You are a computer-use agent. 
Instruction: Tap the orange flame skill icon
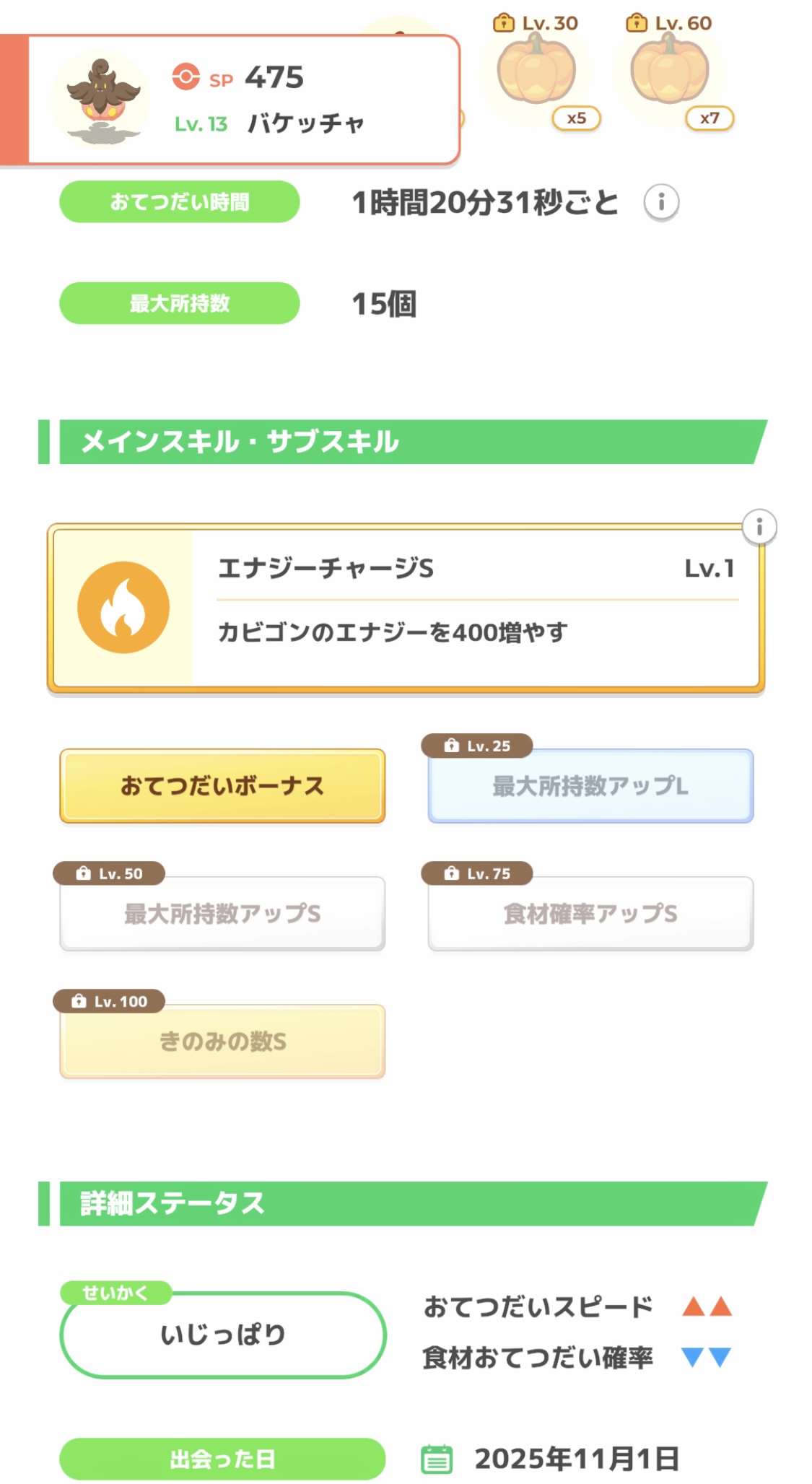[123, 608]
